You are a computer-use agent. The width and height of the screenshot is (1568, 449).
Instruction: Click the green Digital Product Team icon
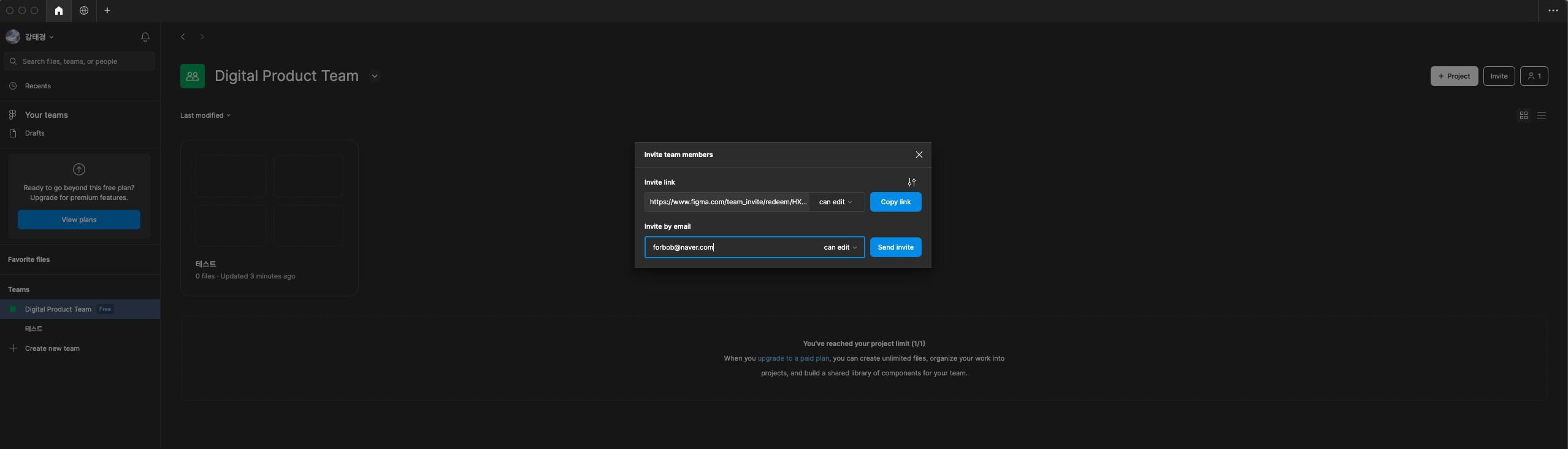click(x=193, y=76)
